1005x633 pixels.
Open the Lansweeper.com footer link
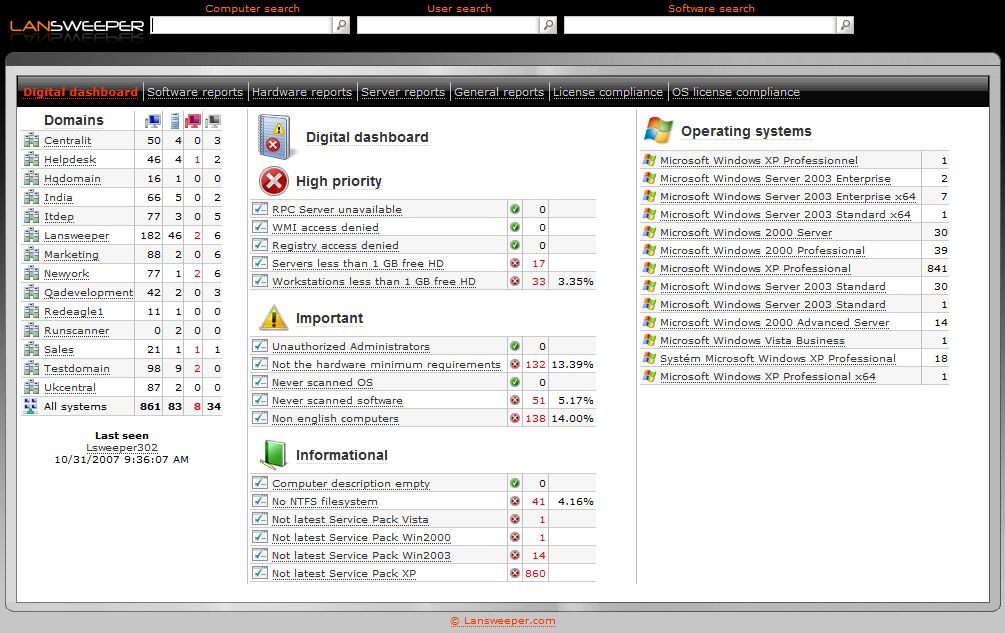point(503,621)
